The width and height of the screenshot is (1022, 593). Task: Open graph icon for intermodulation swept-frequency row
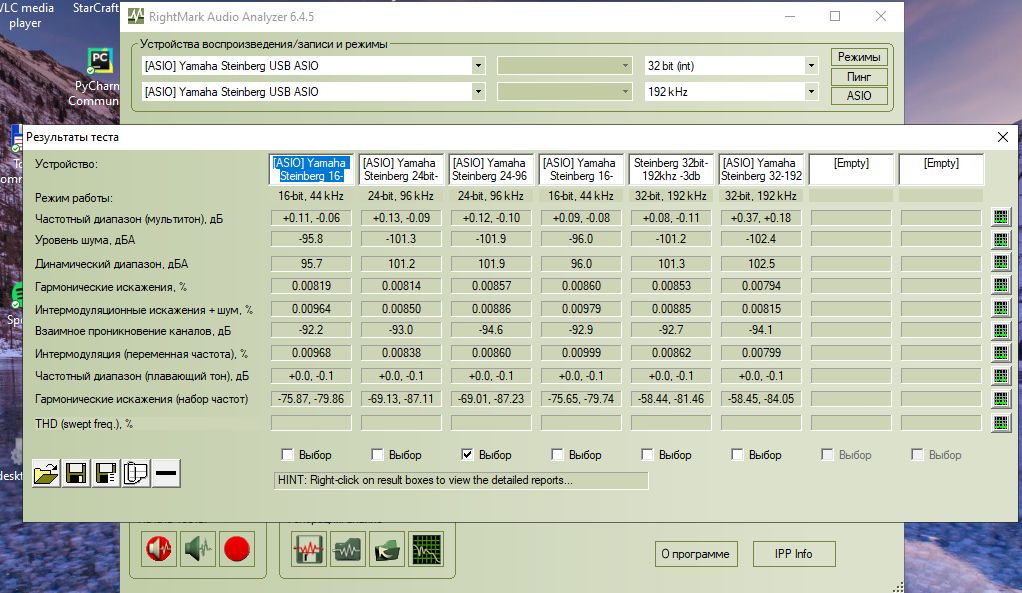tap(1000, 353)
